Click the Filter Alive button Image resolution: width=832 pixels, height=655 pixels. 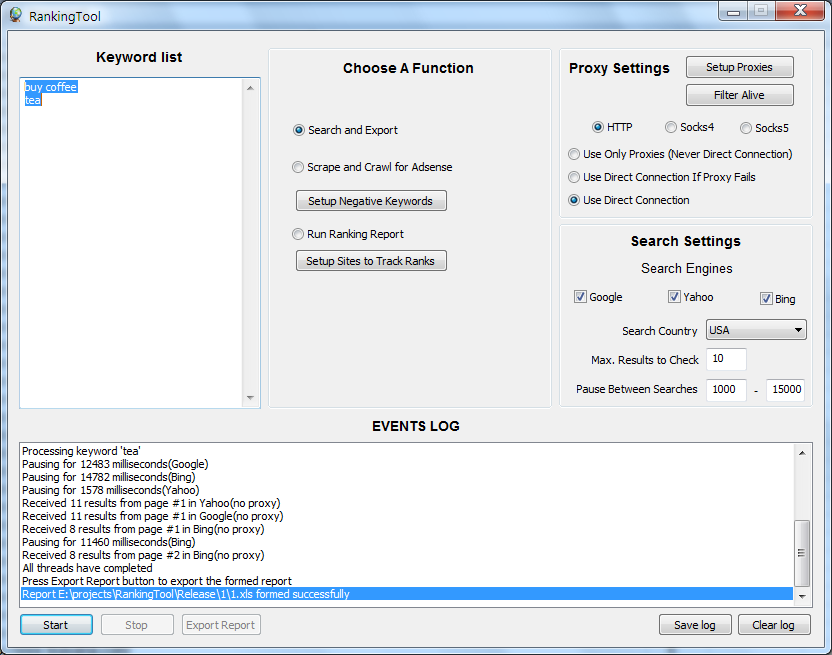740,95
